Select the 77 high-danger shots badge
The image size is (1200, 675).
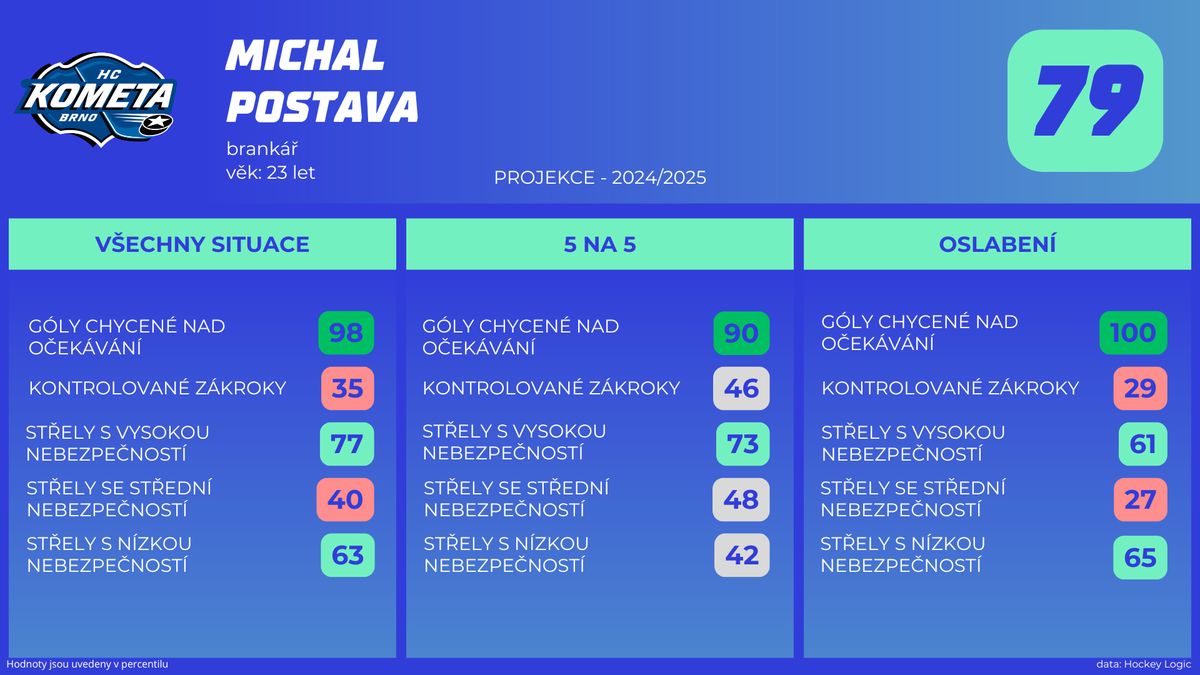point(347,444)
